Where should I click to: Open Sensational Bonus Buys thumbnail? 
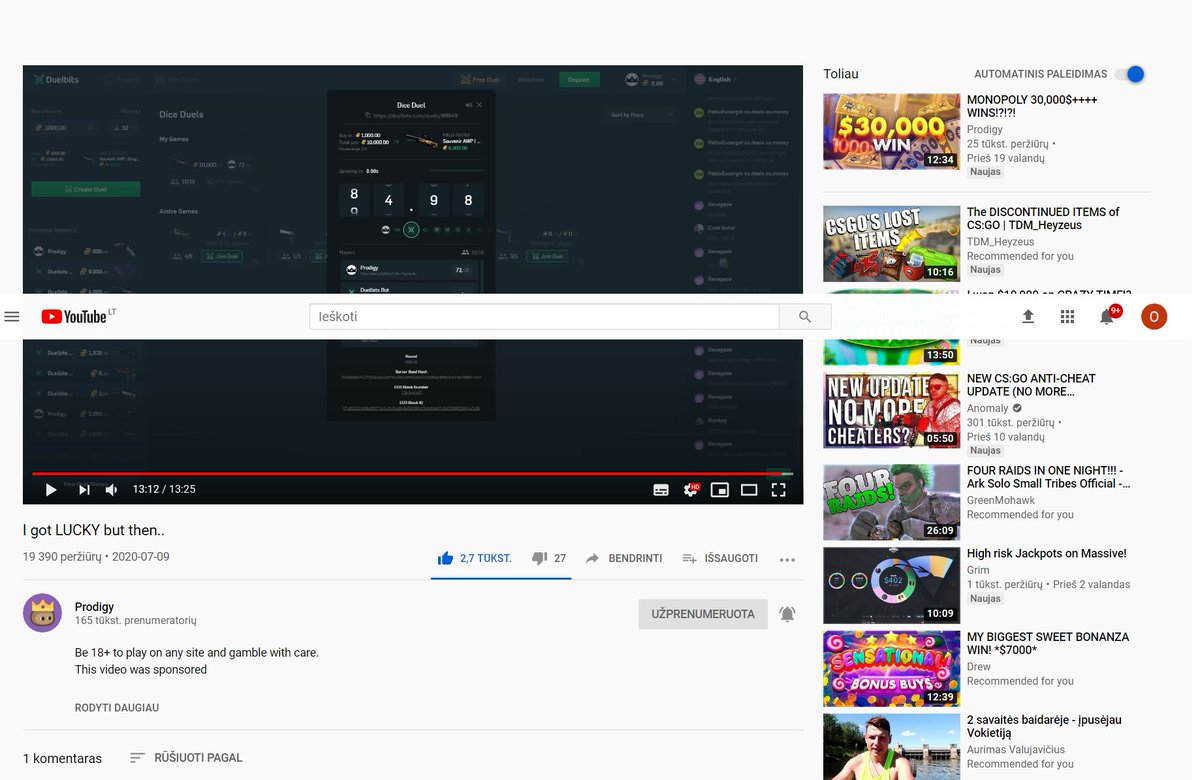coord(891,668)
